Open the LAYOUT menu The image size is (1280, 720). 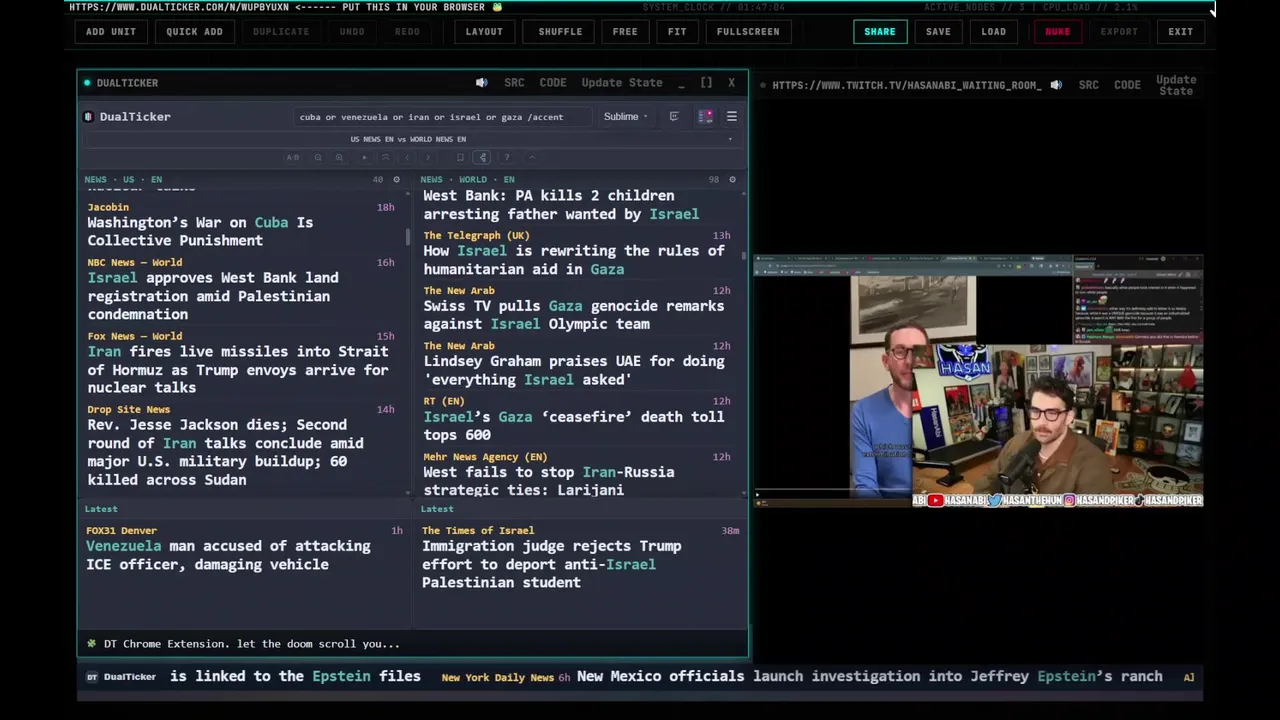point(484,32)
